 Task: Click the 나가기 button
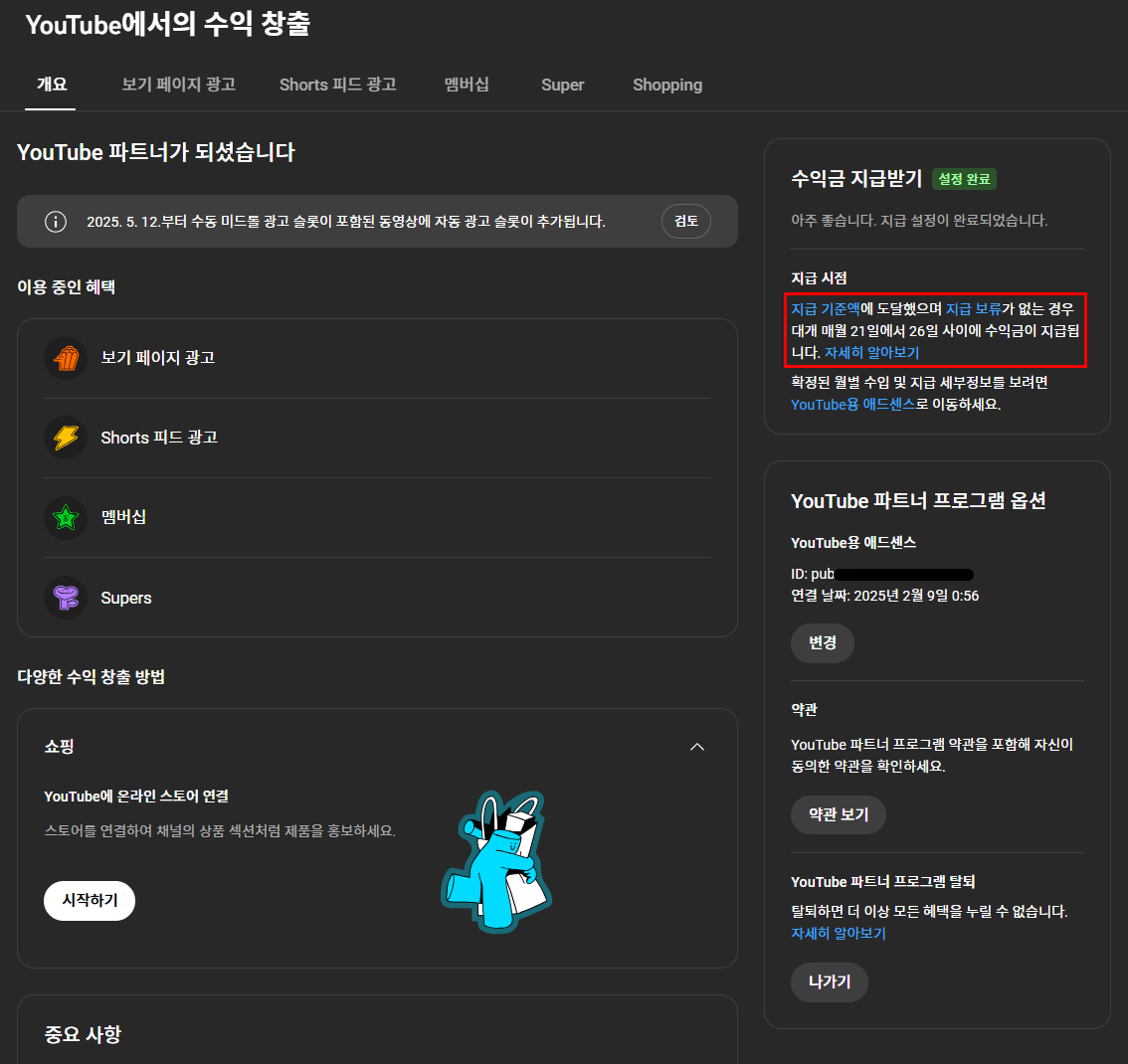click(830, 982)
